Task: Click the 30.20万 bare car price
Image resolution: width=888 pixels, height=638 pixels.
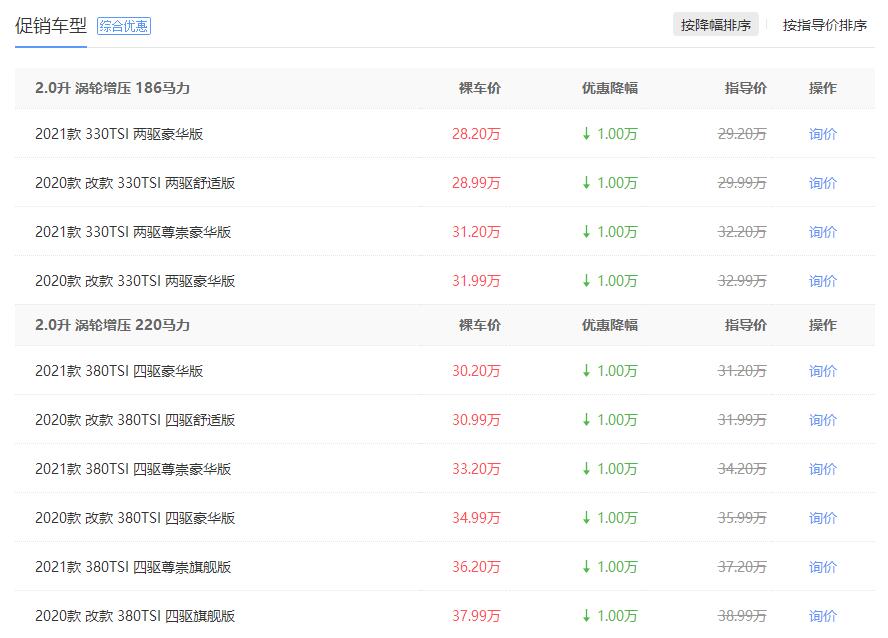Action: pos(476,371)
